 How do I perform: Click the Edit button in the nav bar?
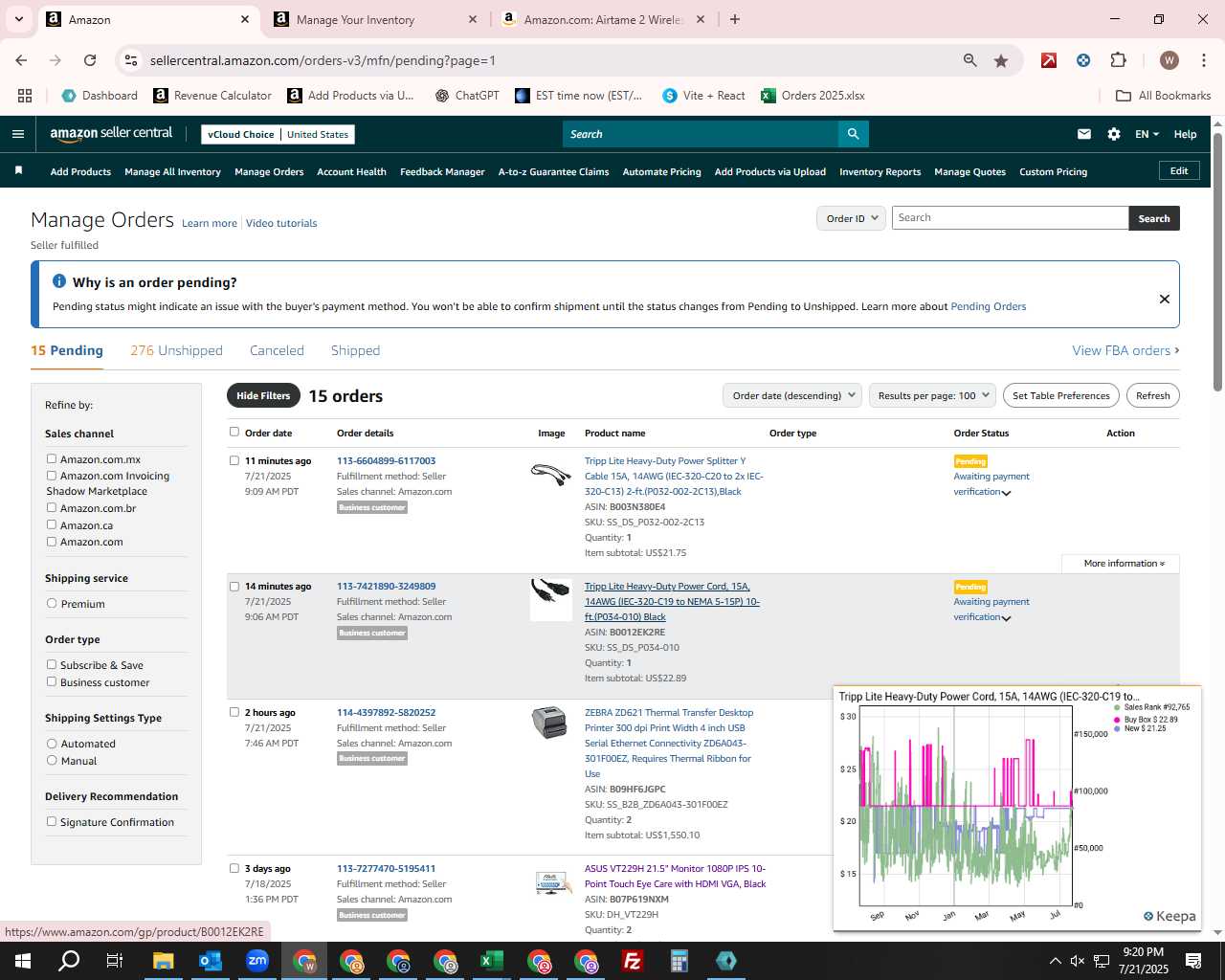pyautogui.click(x=1179, y=170)
